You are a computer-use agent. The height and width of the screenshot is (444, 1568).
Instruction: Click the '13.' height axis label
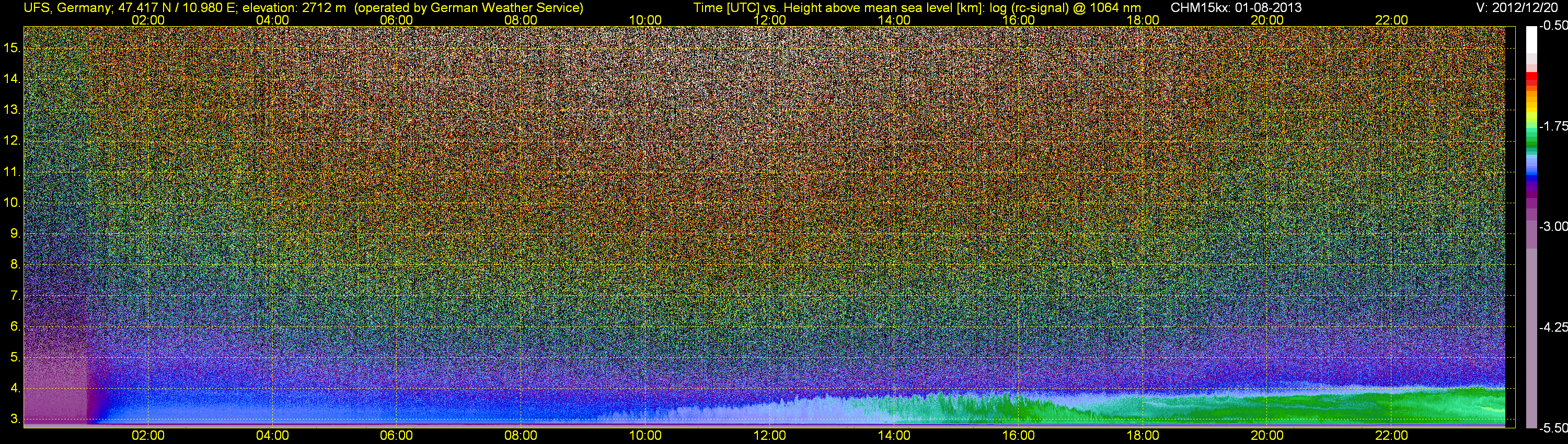pos(12,110)
